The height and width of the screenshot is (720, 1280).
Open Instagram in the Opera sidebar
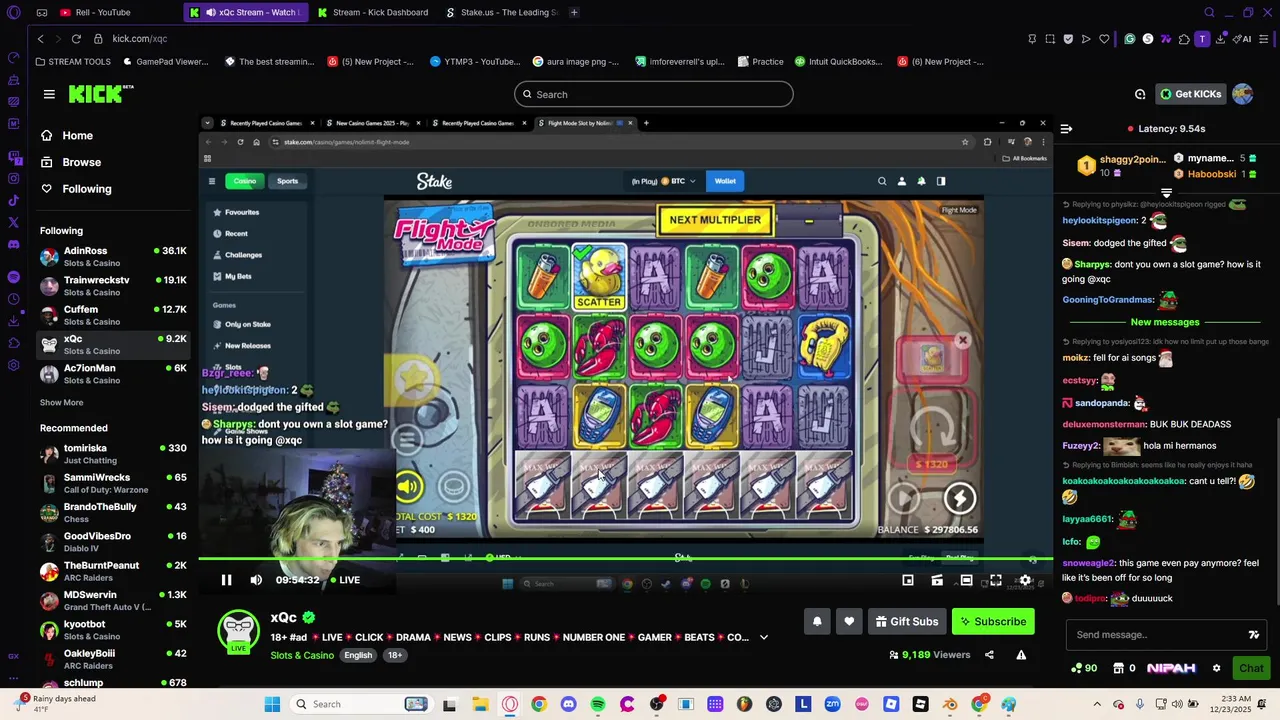coord(13,179)
